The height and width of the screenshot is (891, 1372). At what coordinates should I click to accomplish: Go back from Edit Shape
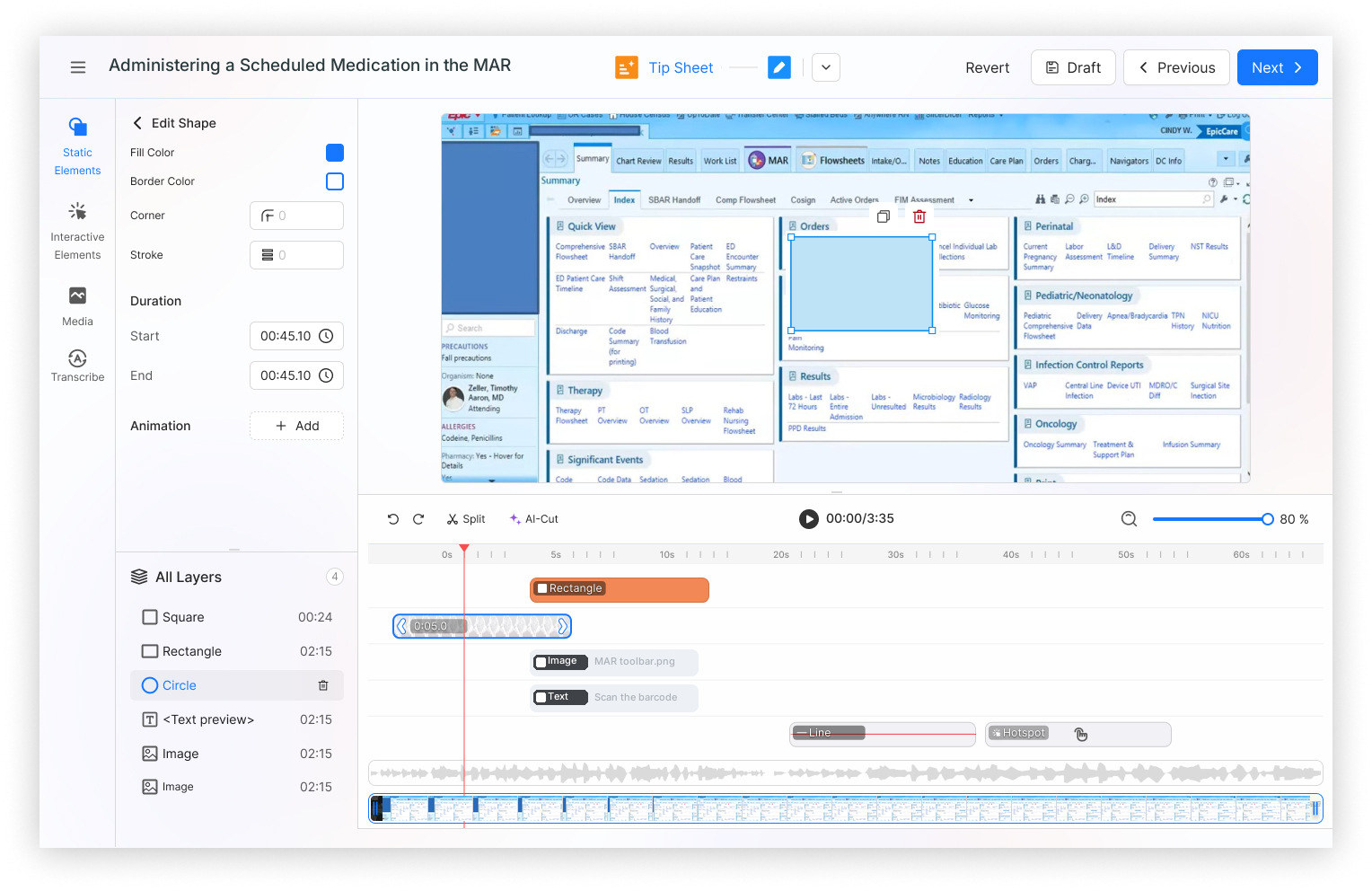pyautogui.click(x=137, y=123)
